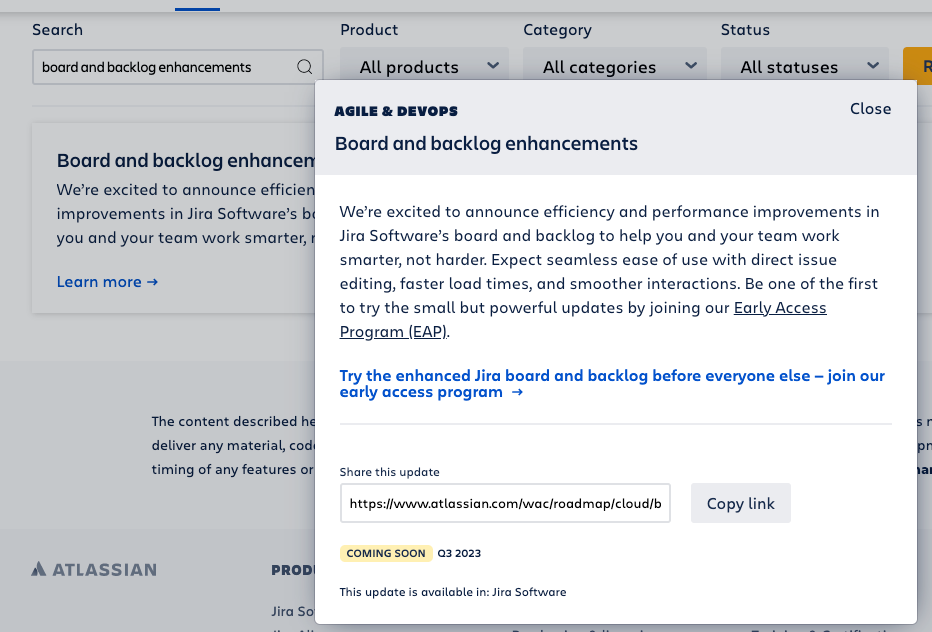The image size is (932, 632).
Task: Click the All products chevron arrow
Action: point(493,65)
